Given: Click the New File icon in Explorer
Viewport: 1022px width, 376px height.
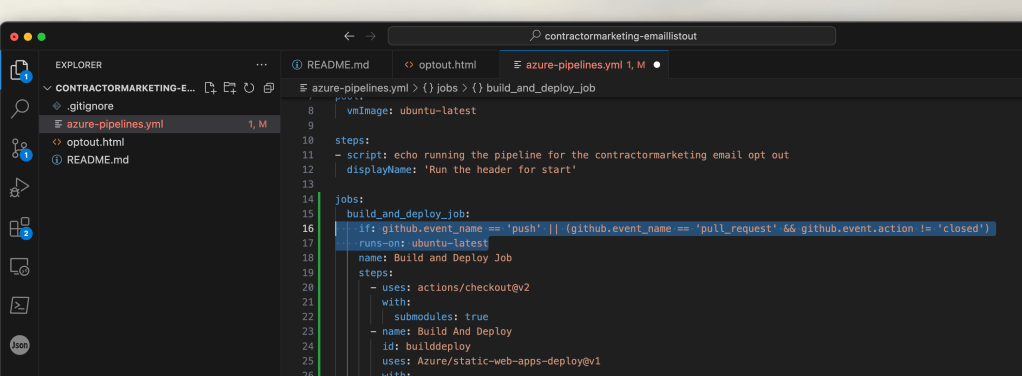Looking at the screenshot, I should coord(210,88).
